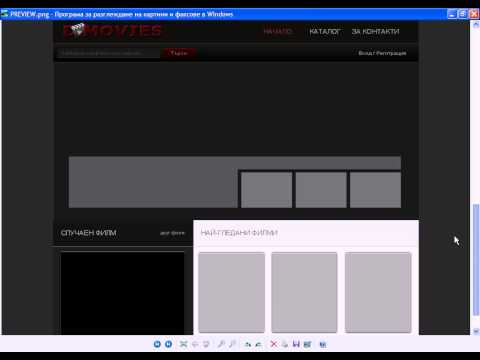Click the ЗА КОНТАКТИ text in the image
The width and height of the screenshot is (480, 360).
point(375,32)
